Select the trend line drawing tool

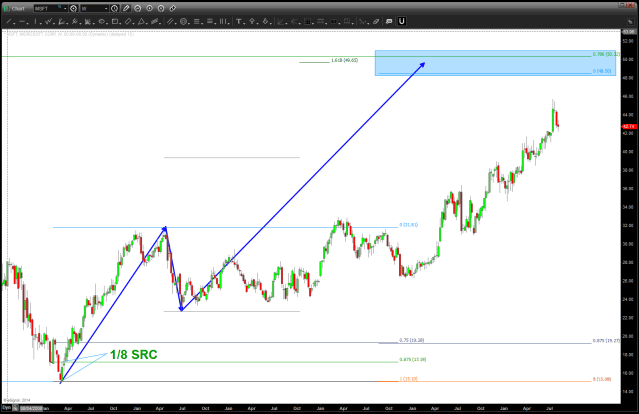click(x=9, y=21)
